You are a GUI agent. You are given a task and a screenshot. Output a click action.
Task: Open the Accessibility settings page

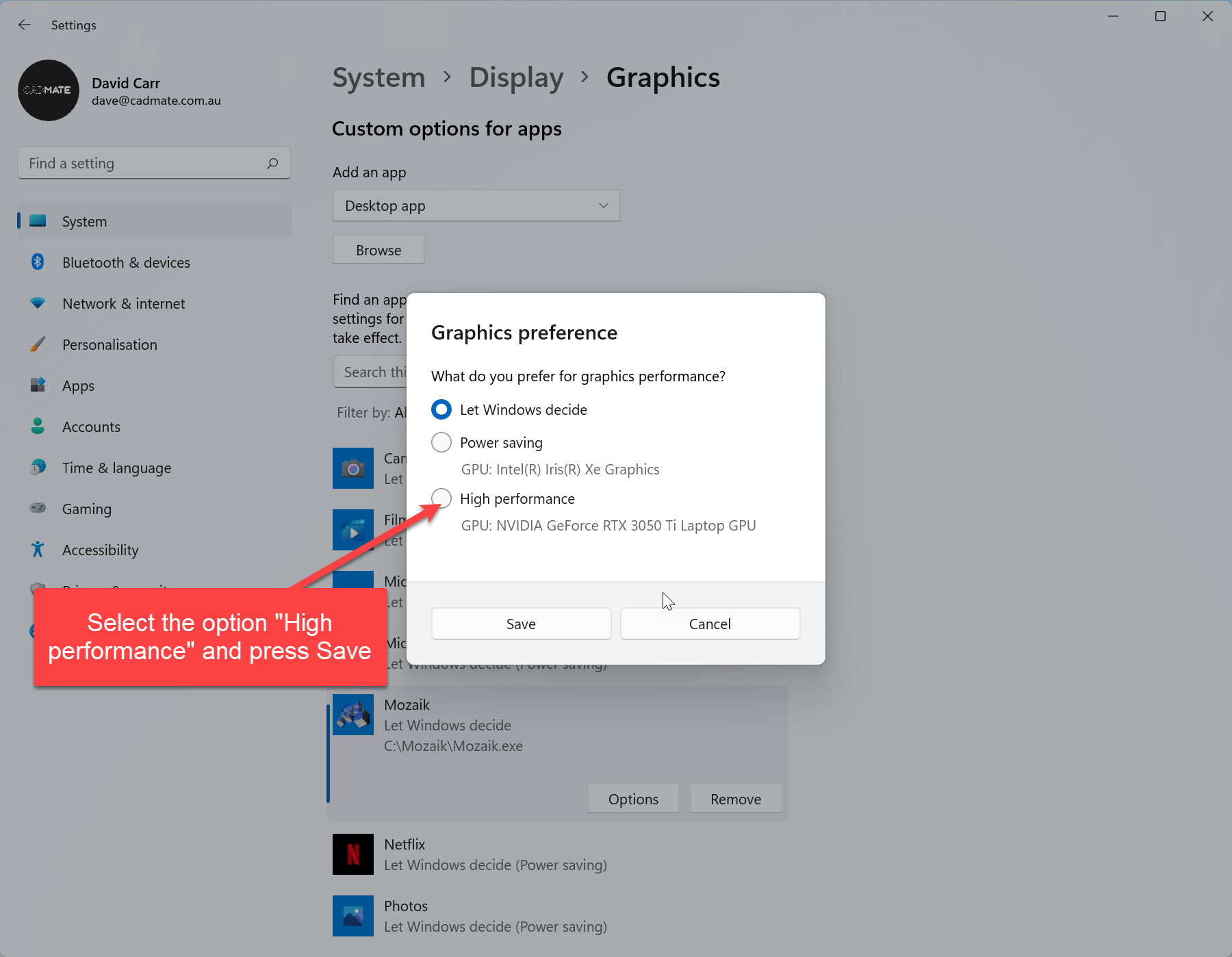click(100, 550)
